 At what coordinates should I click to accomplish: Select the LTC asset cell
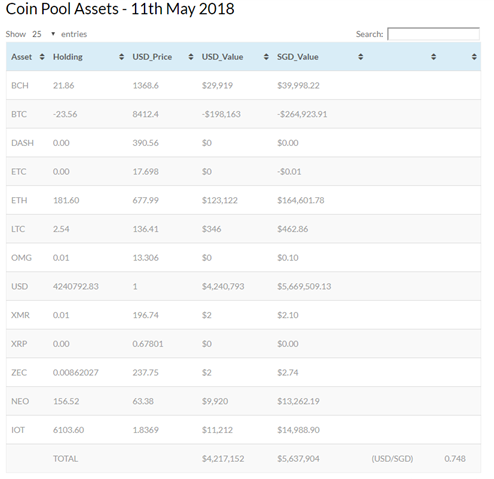[x=18, y=229]
